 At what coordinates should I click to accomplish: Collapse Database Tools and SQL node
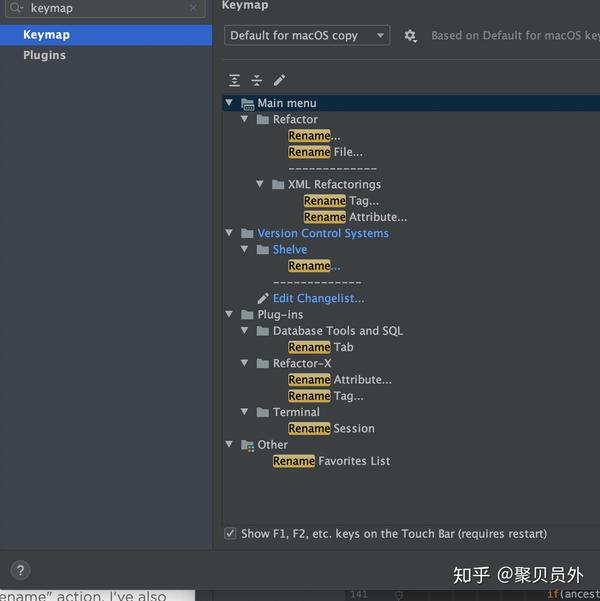[245, 330]
